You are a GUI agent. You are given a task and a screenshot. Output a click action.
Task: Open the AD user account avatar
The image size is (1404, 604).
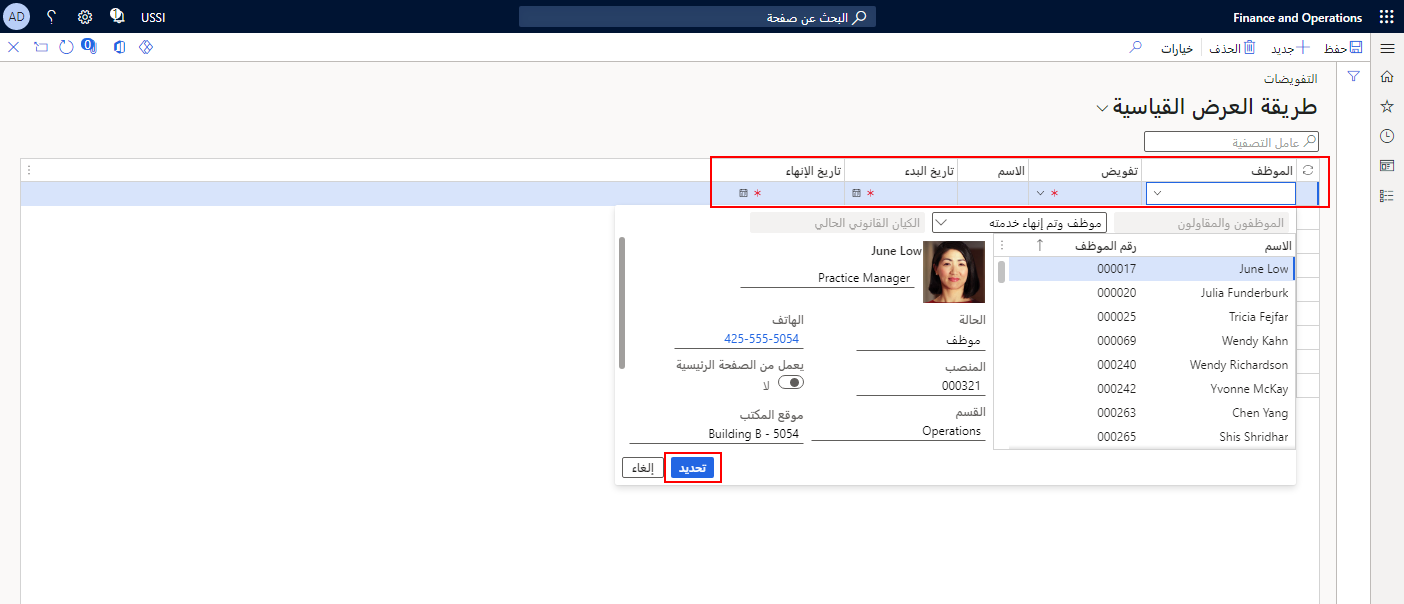point(17,17)
